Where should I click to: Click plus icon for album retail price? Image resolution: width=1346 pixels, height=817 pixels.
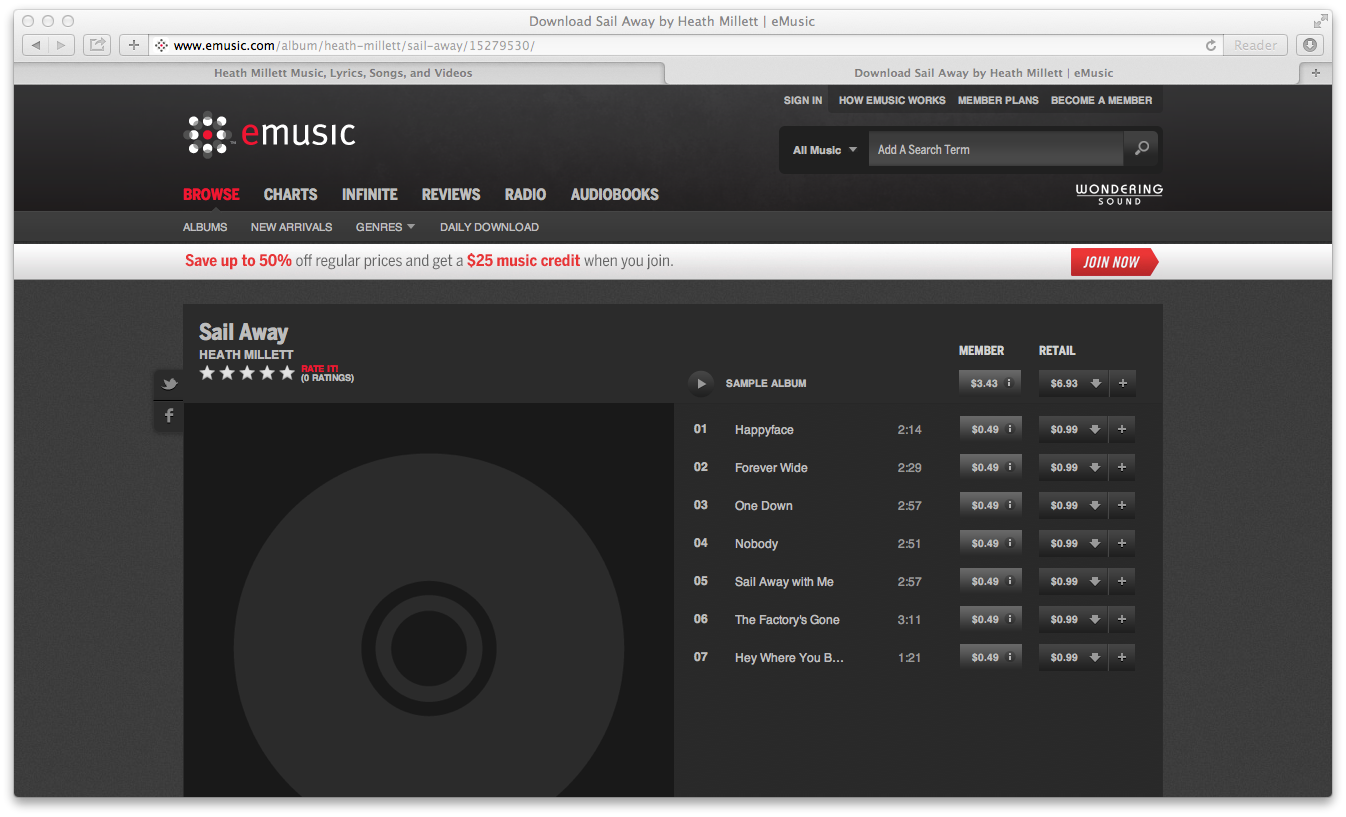tap(1122, 383)
